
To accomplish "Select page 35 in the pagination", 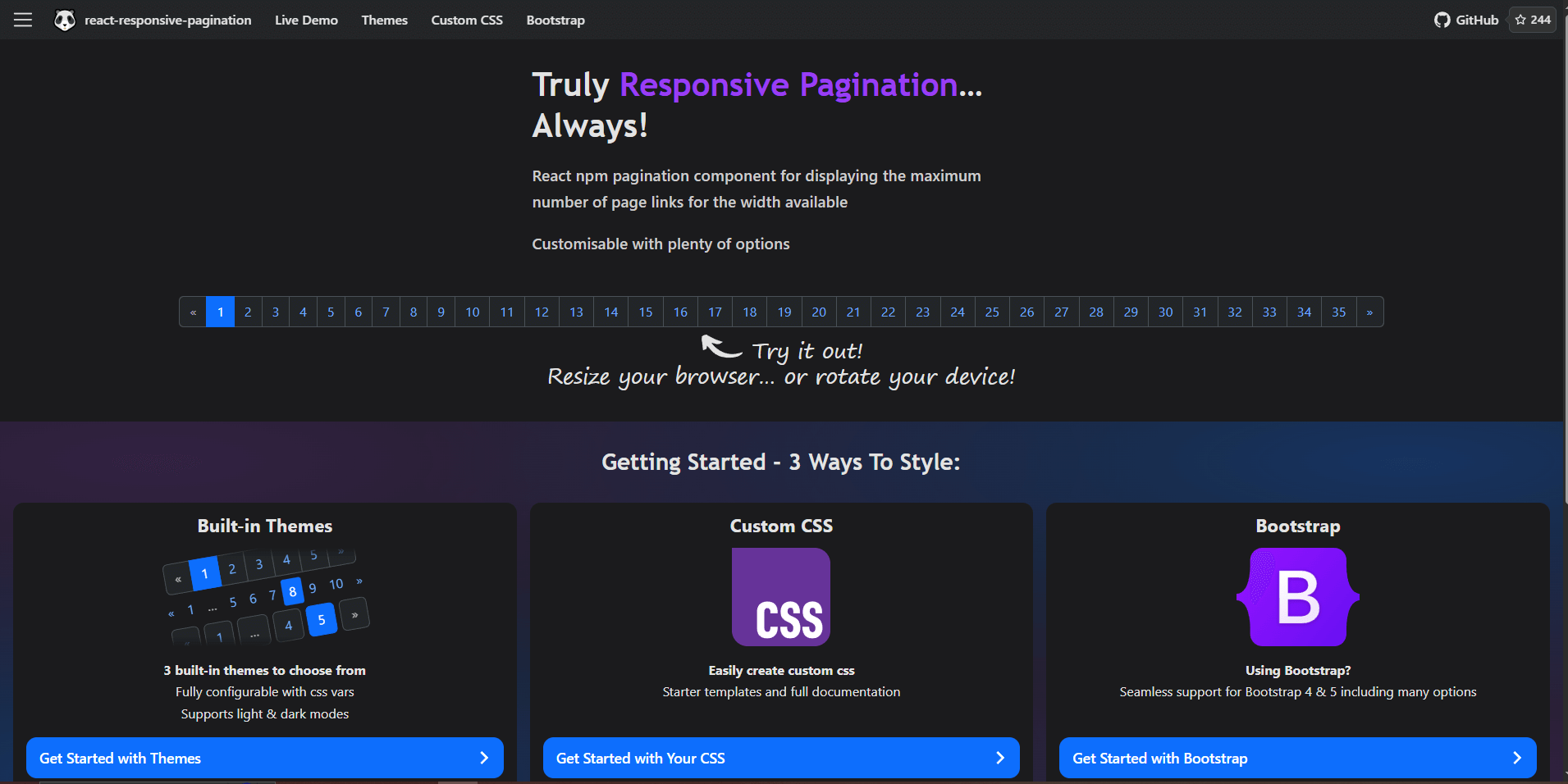I will click(1339, 312).
